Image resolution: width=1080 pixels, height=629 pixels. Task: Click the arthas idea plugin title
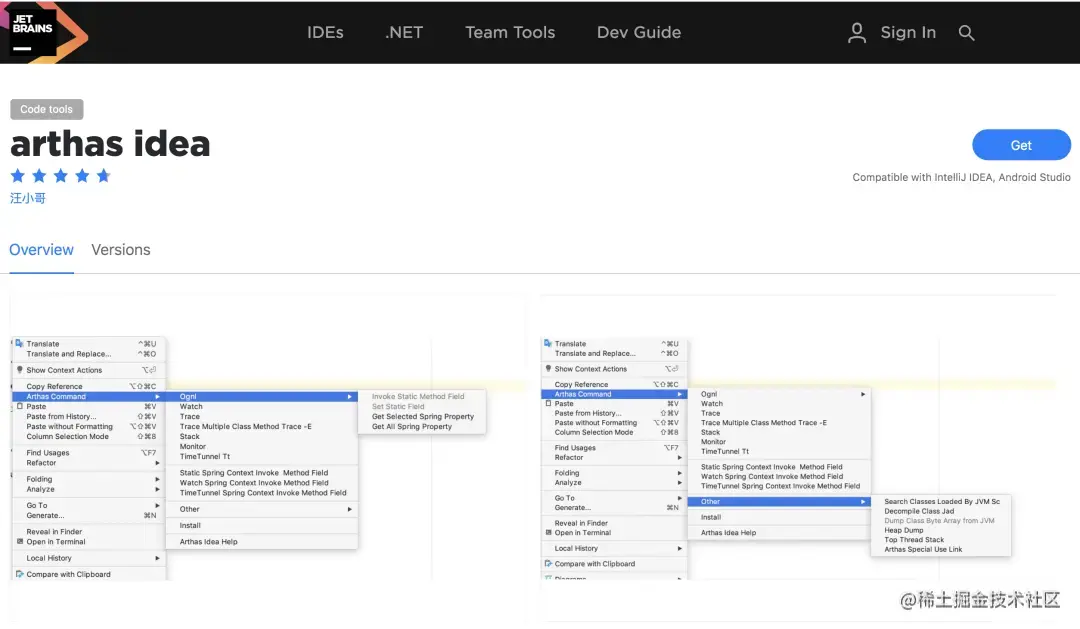(110, 143)
